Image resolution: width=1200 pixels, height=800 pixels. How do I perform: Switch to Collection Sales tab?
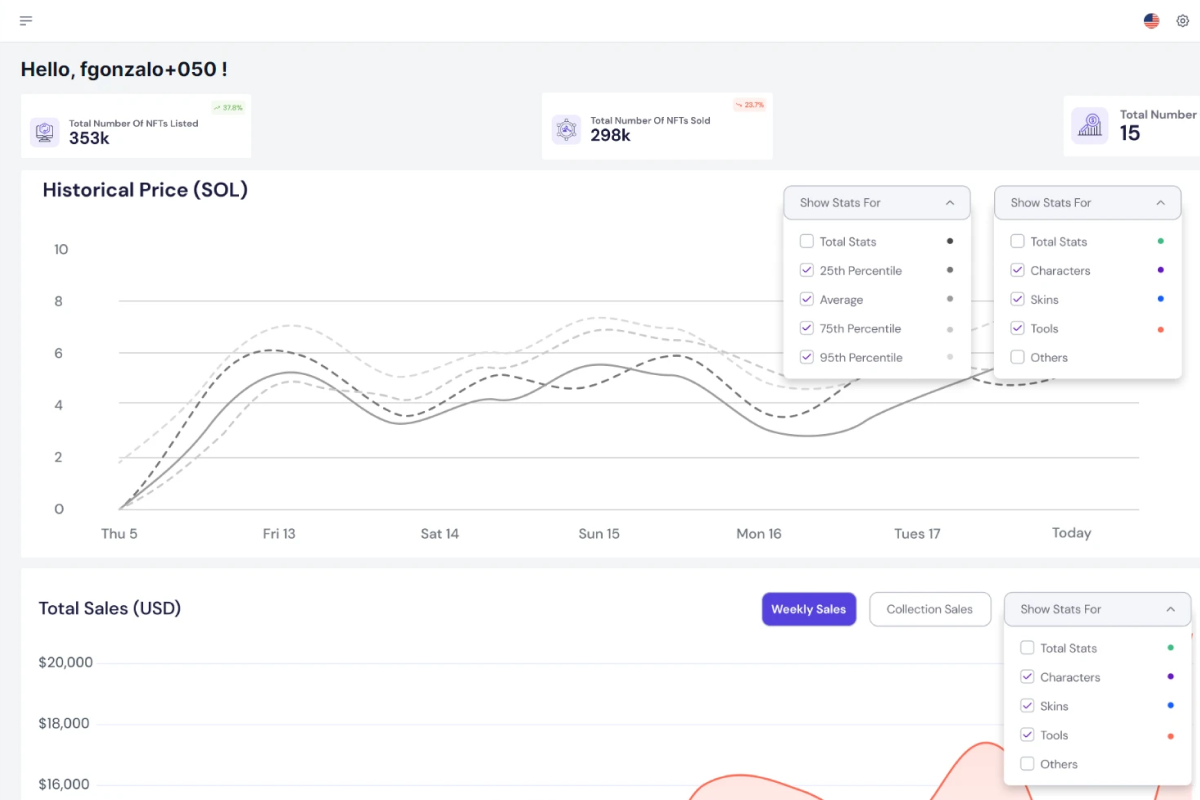point(930,609)
